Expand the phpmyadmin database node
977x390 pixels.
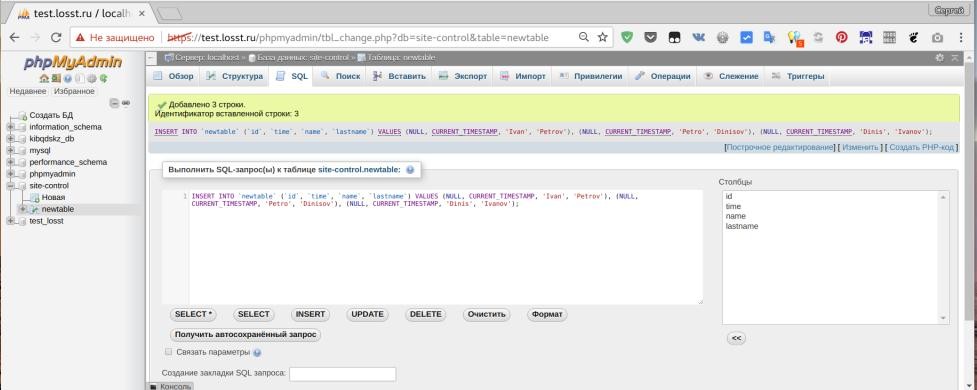click(11, 174)
